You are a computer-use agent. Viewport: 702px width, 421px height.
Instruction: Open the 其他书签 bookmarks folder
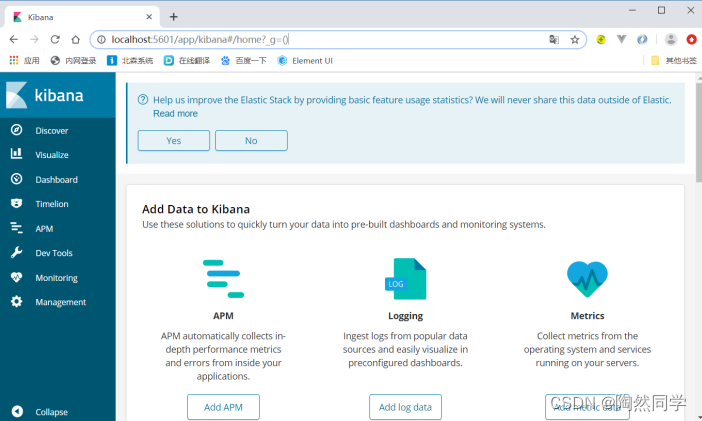tap(674, 60)
